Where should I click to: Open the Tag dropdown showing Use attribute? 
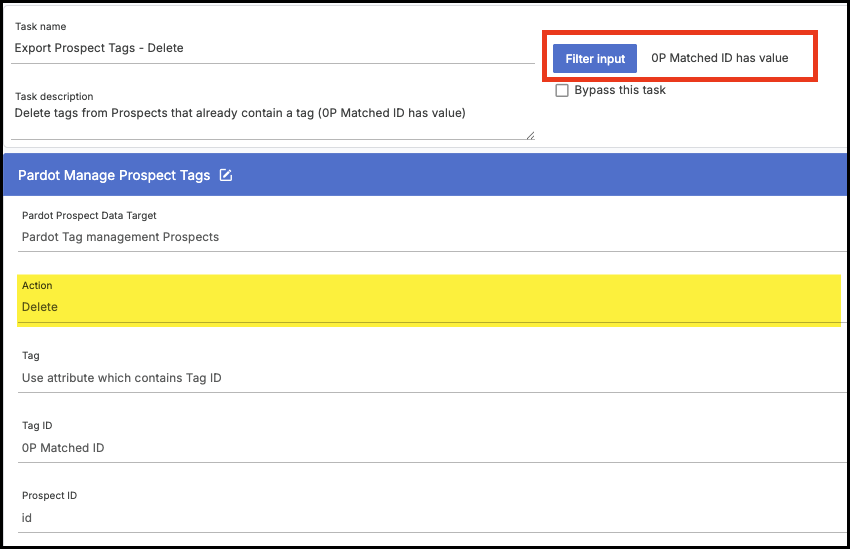(x=429, y=377)
